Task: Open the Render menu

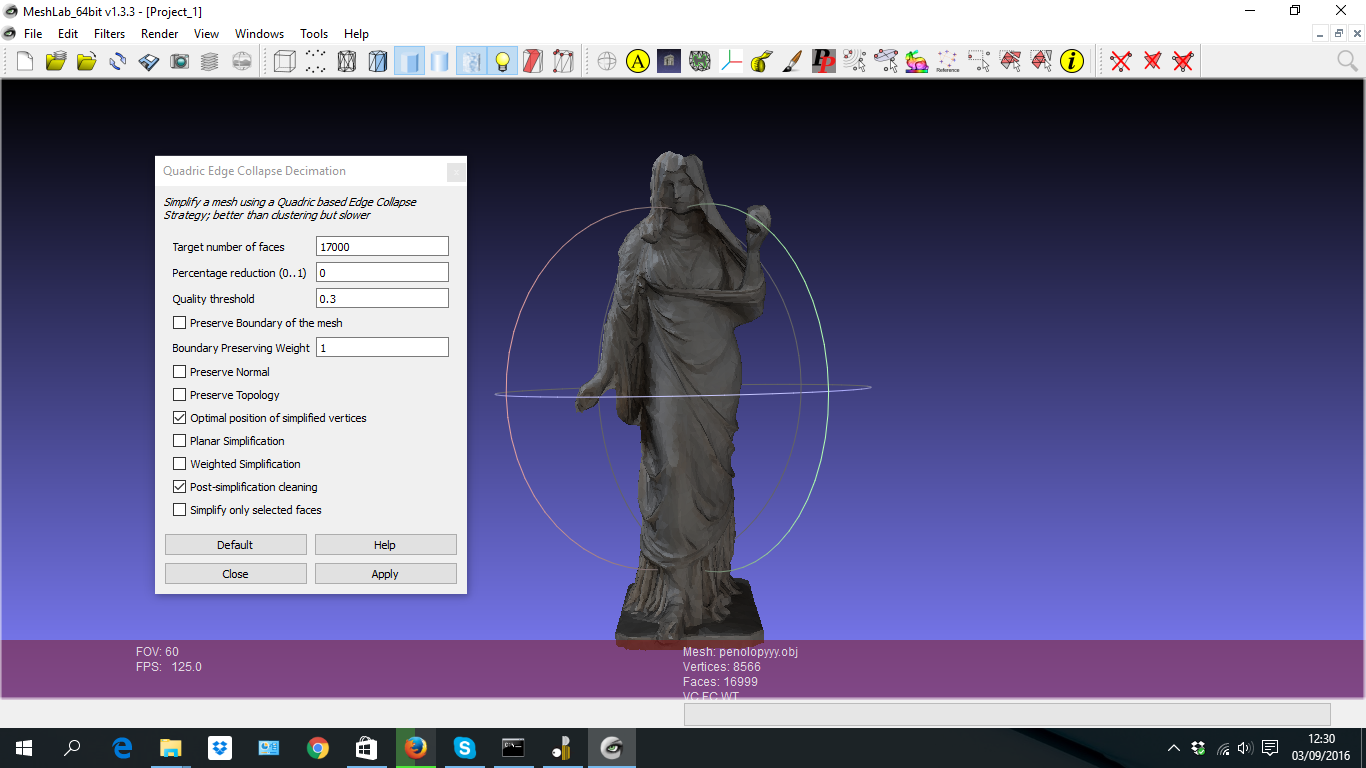Action: 160,34
